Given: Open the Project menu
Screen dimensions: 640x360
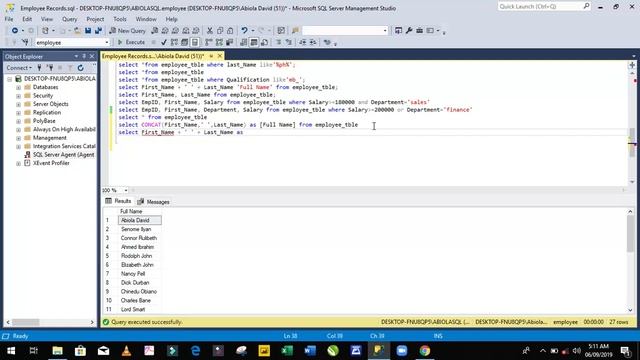Looking at the screenshot, I should point(95,19).
